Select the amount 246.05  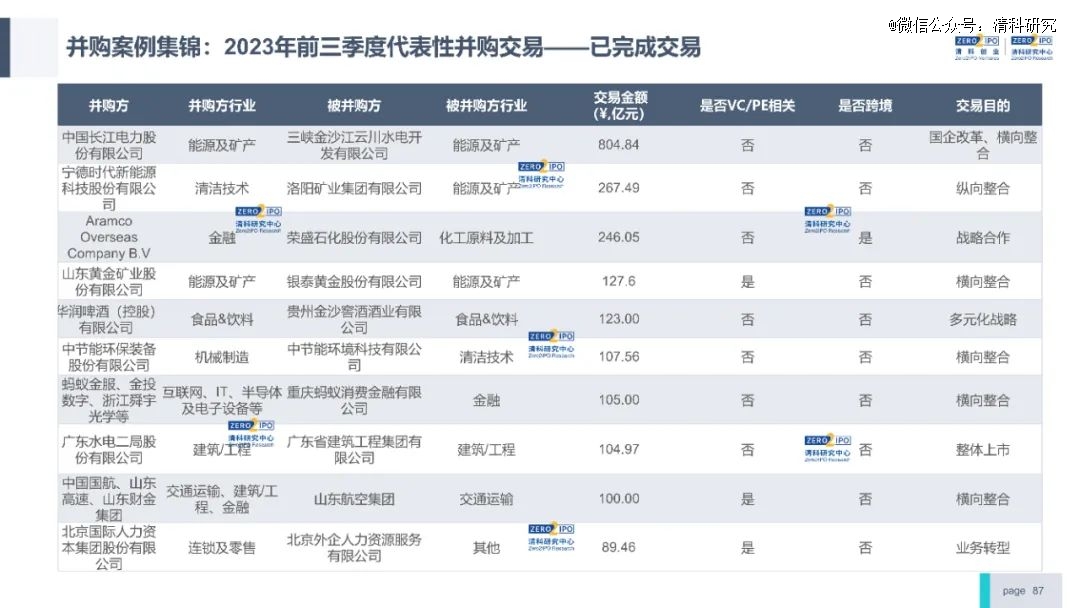coord(619,237)
